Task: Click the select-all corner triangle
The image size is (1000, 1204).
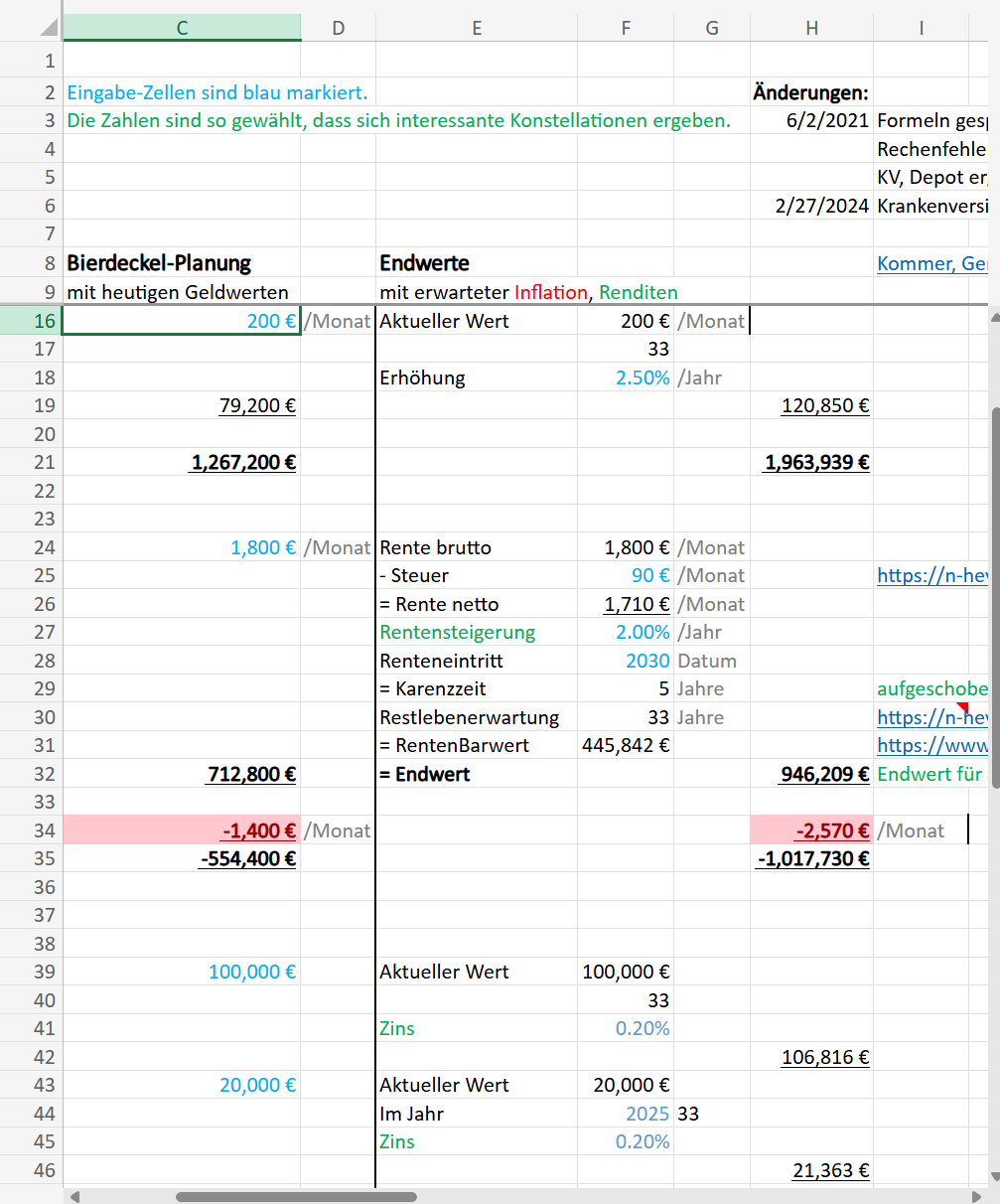Action: point(49,28)
